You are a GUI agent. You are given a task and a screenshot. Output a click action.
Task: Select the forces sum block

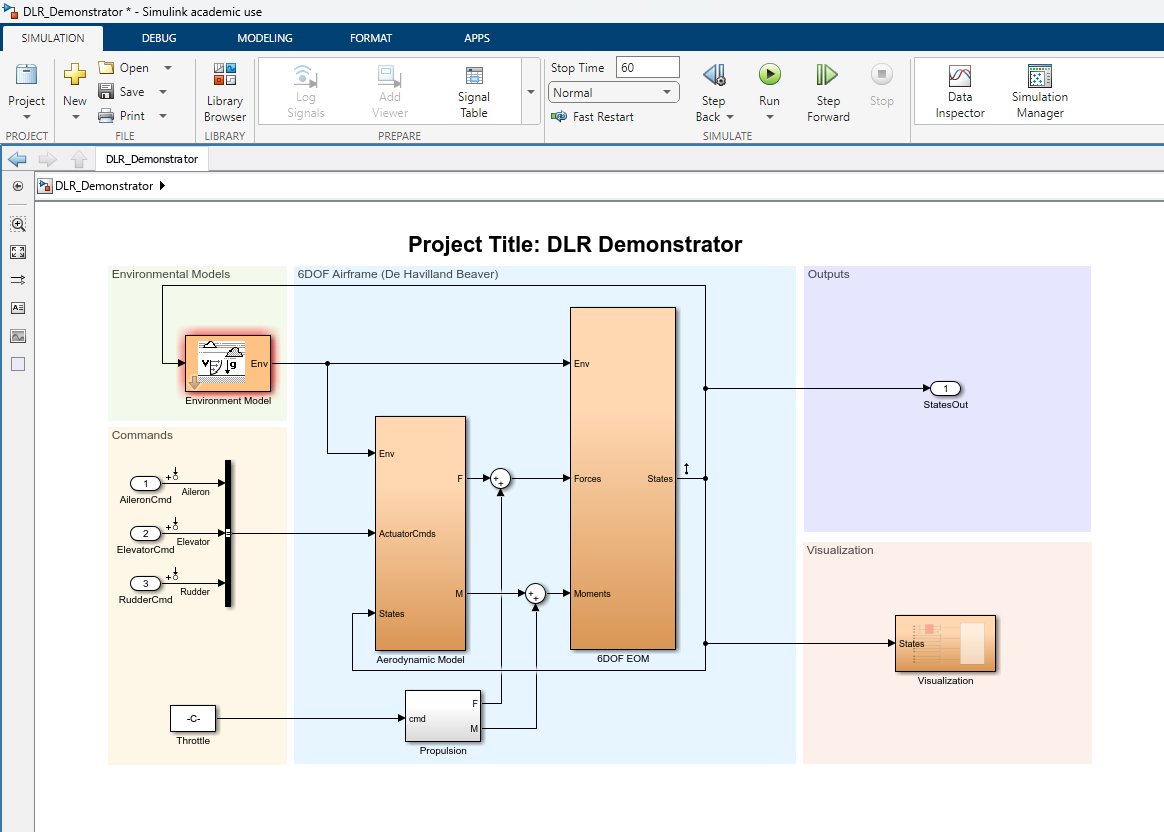(500, 479)
